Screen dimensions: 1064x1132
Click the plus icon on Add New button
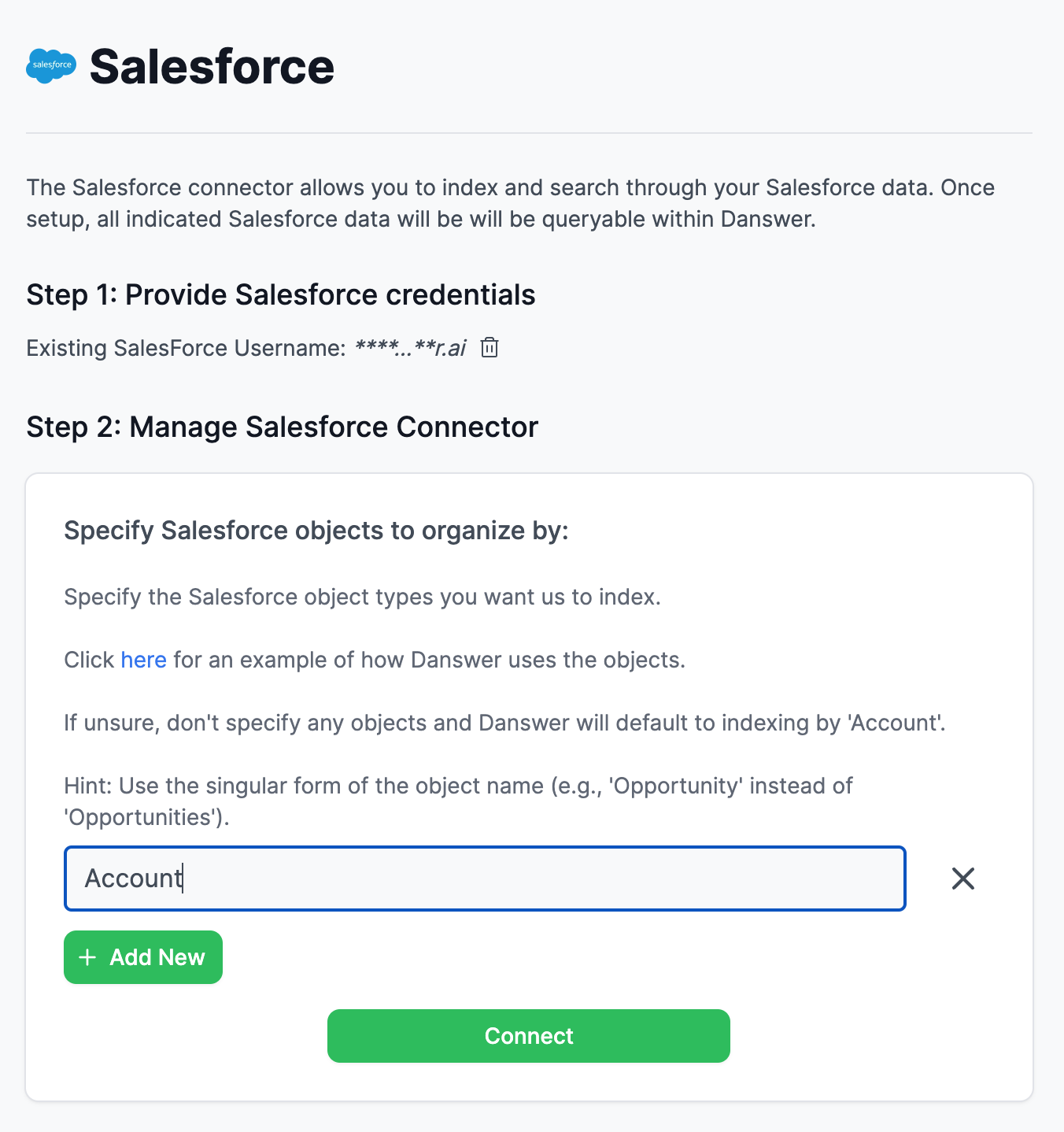(87, 957)
